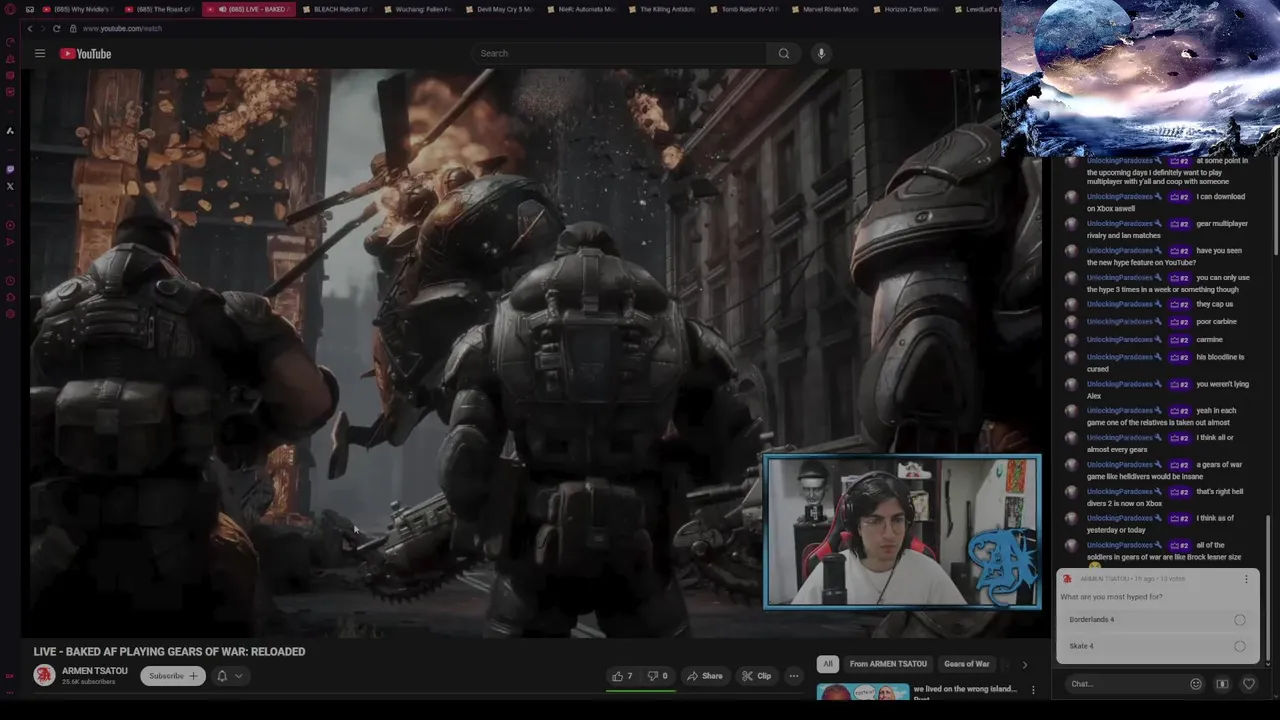Open the ARMEN TSATOU channel avatar

(x=44, y=675)
